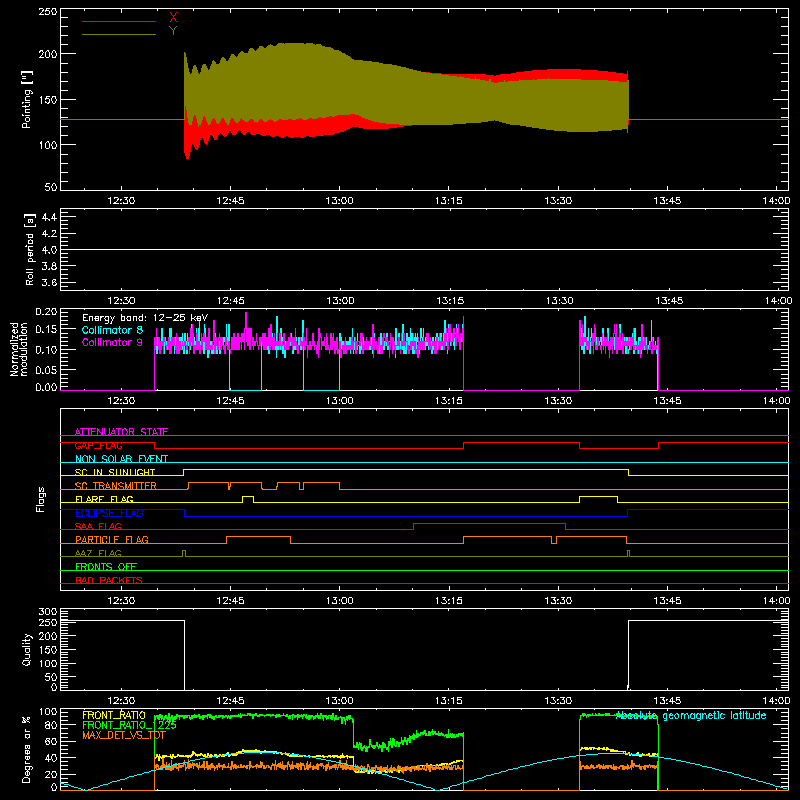
Task: Click the 'Pointing' axis label
Action: (x=27, y=99)
